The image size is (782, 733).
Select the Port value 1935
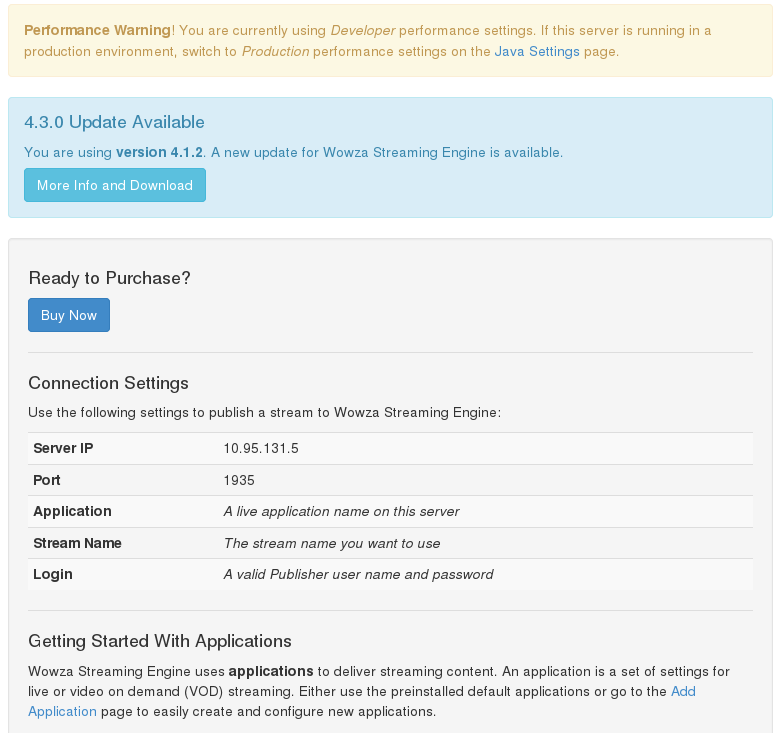(x=239, y=480)
